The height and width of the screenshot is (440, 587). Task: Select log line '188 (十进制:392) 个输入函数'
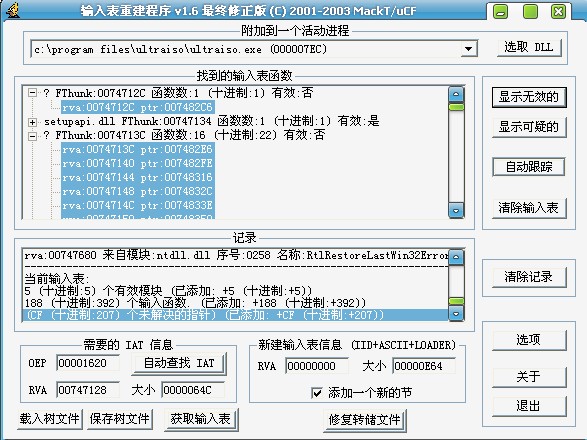pyautogui.click(x=236, y=303)
